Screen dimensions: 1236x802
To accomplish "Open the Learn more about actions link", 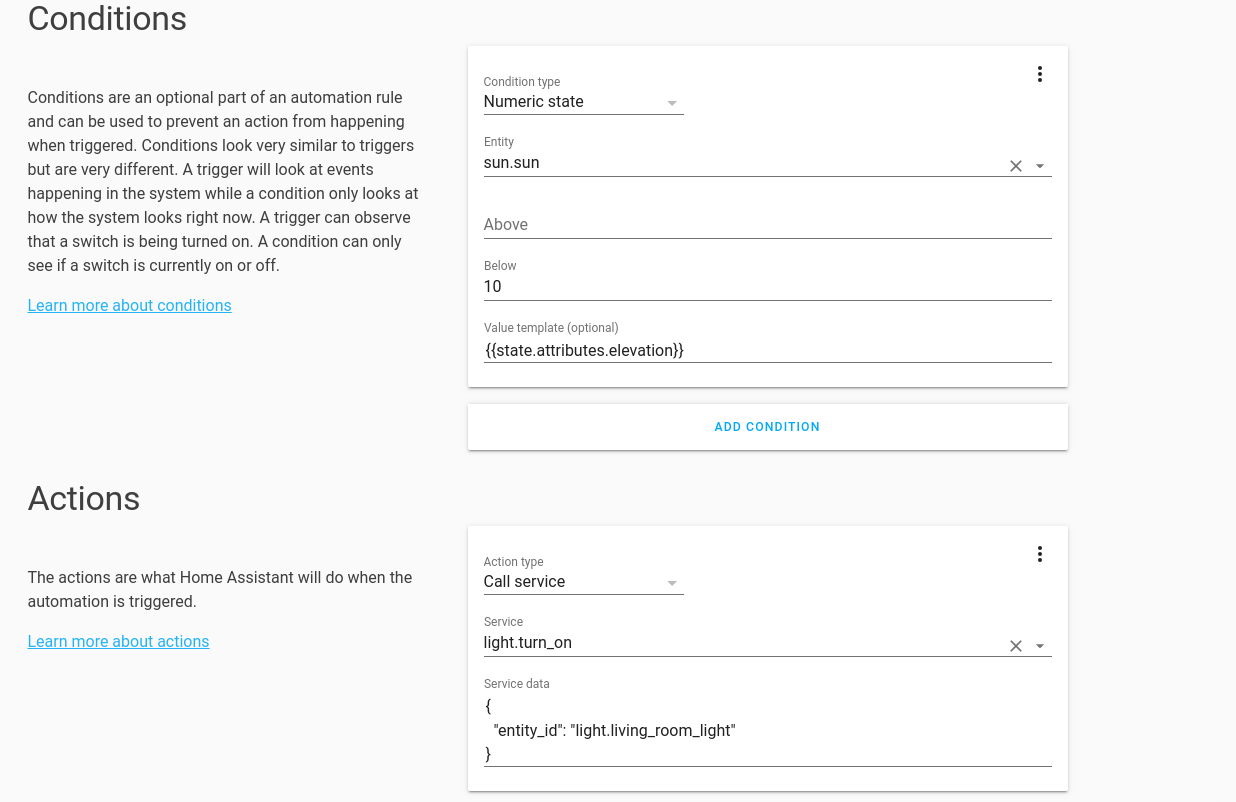I will [118, 641].
